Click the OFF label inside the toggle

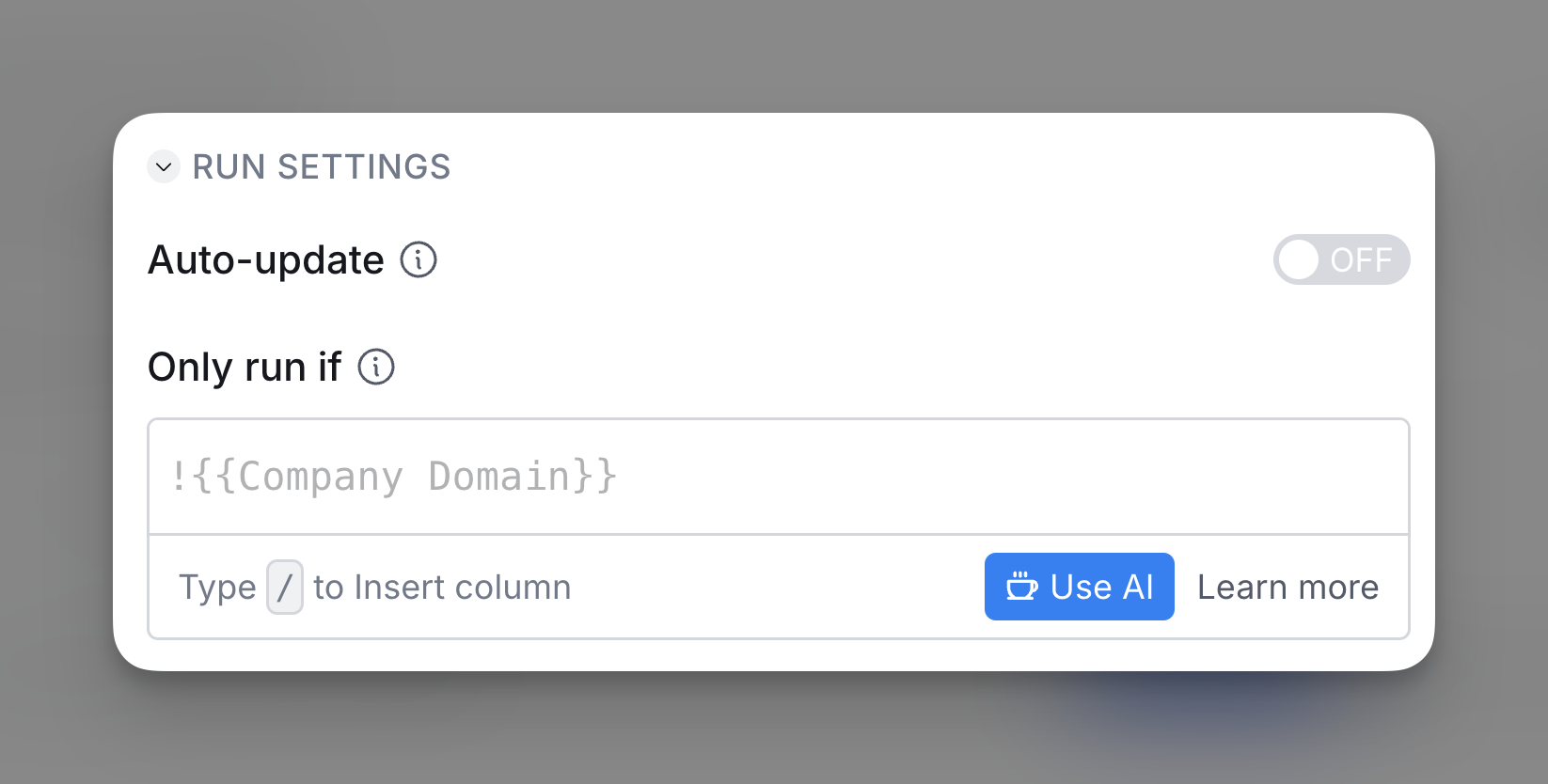tap(1361, 260)
